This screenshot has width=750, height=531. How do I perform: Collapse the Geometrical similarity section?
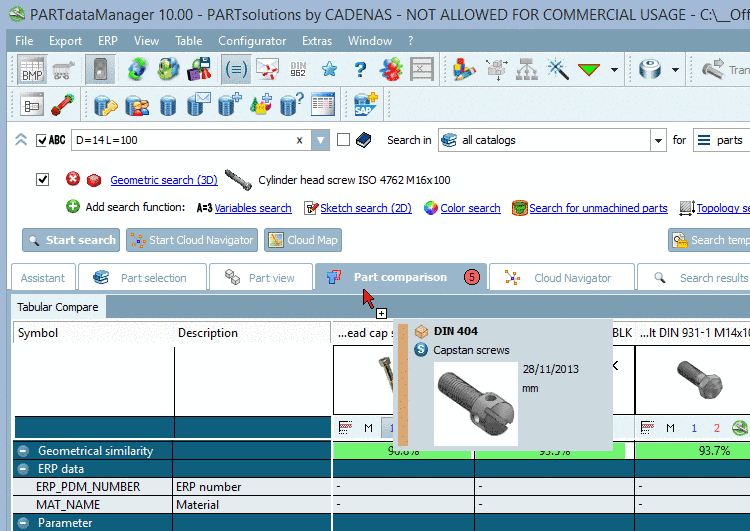[x=23, y=451]
